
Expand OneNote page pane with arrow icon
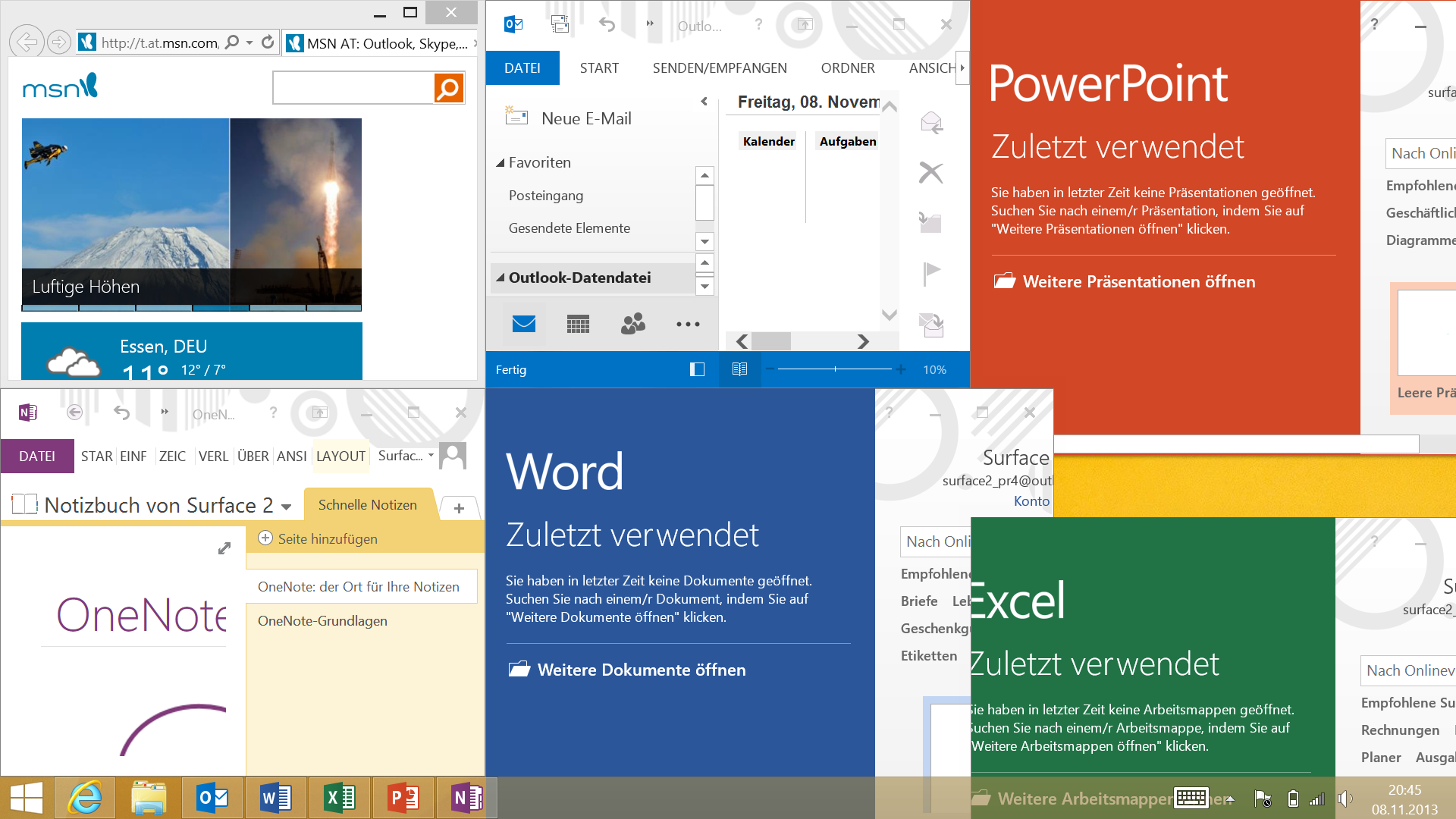click(224, 548)
